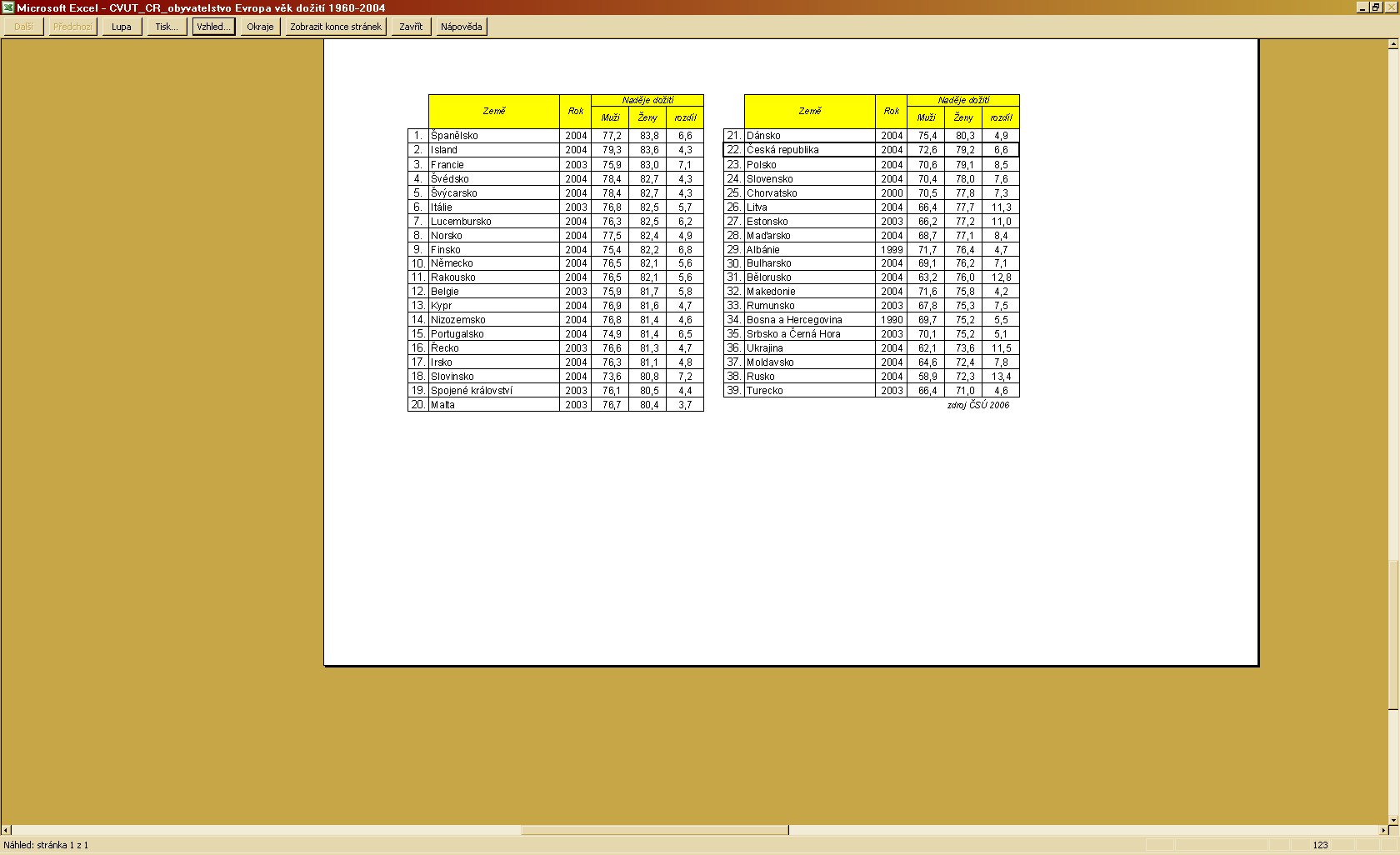
Task: Open the Vzhled... page setup button
Action: (214, 27)
